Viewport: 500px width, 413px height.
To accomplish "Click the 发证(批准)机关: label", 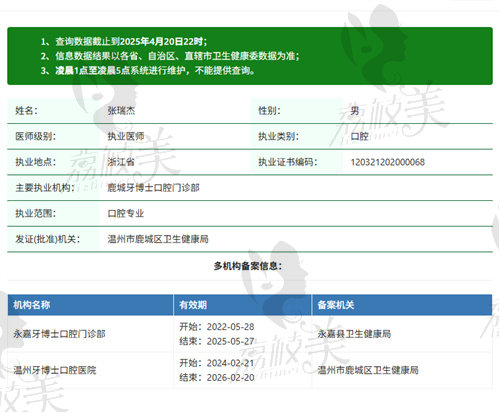I will point(48,239).
